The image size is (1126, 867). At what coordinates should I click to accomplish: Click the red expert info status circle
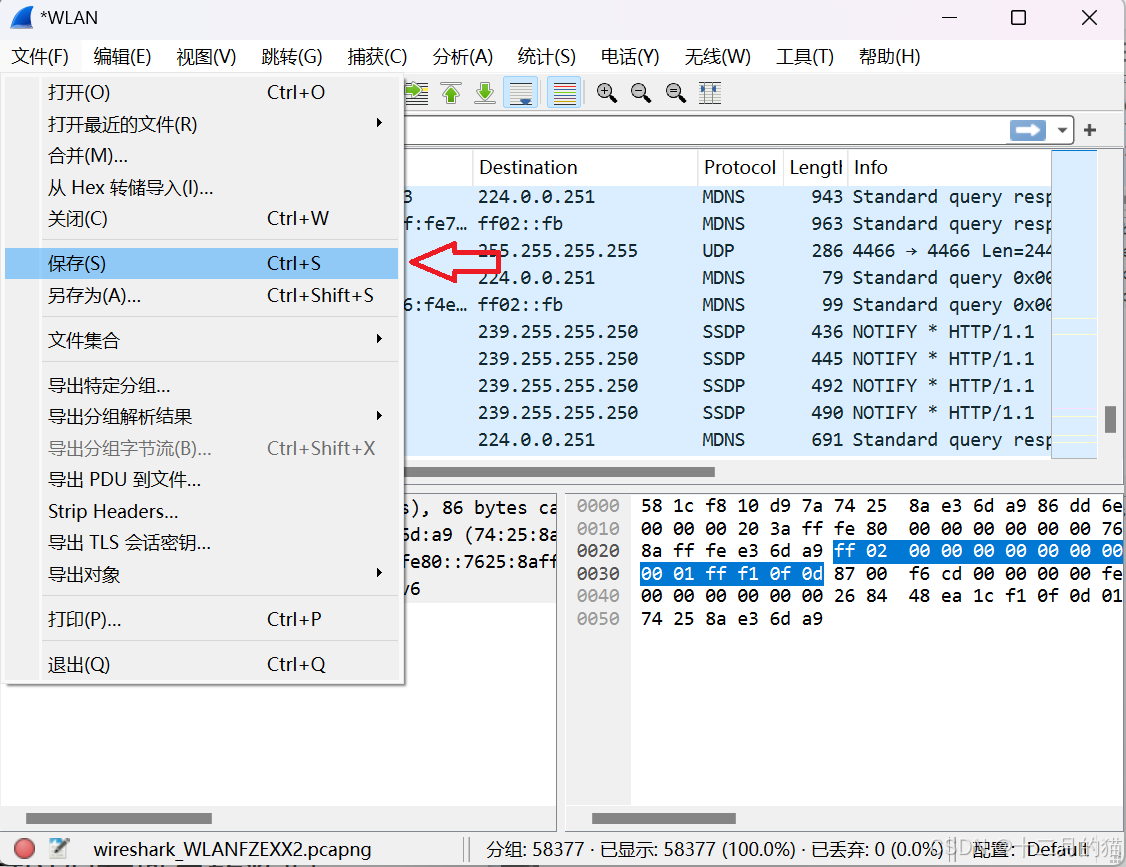(x=24, y=848)
